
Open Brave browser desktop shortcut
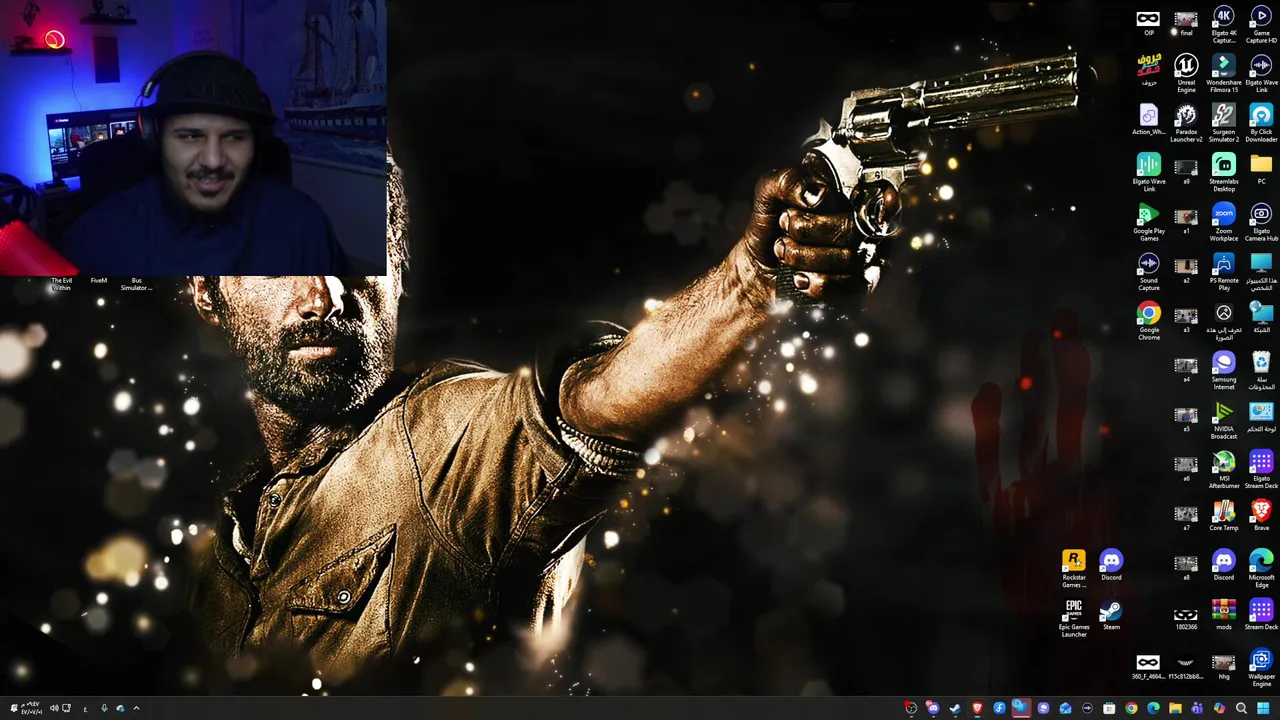(1261, 516)
